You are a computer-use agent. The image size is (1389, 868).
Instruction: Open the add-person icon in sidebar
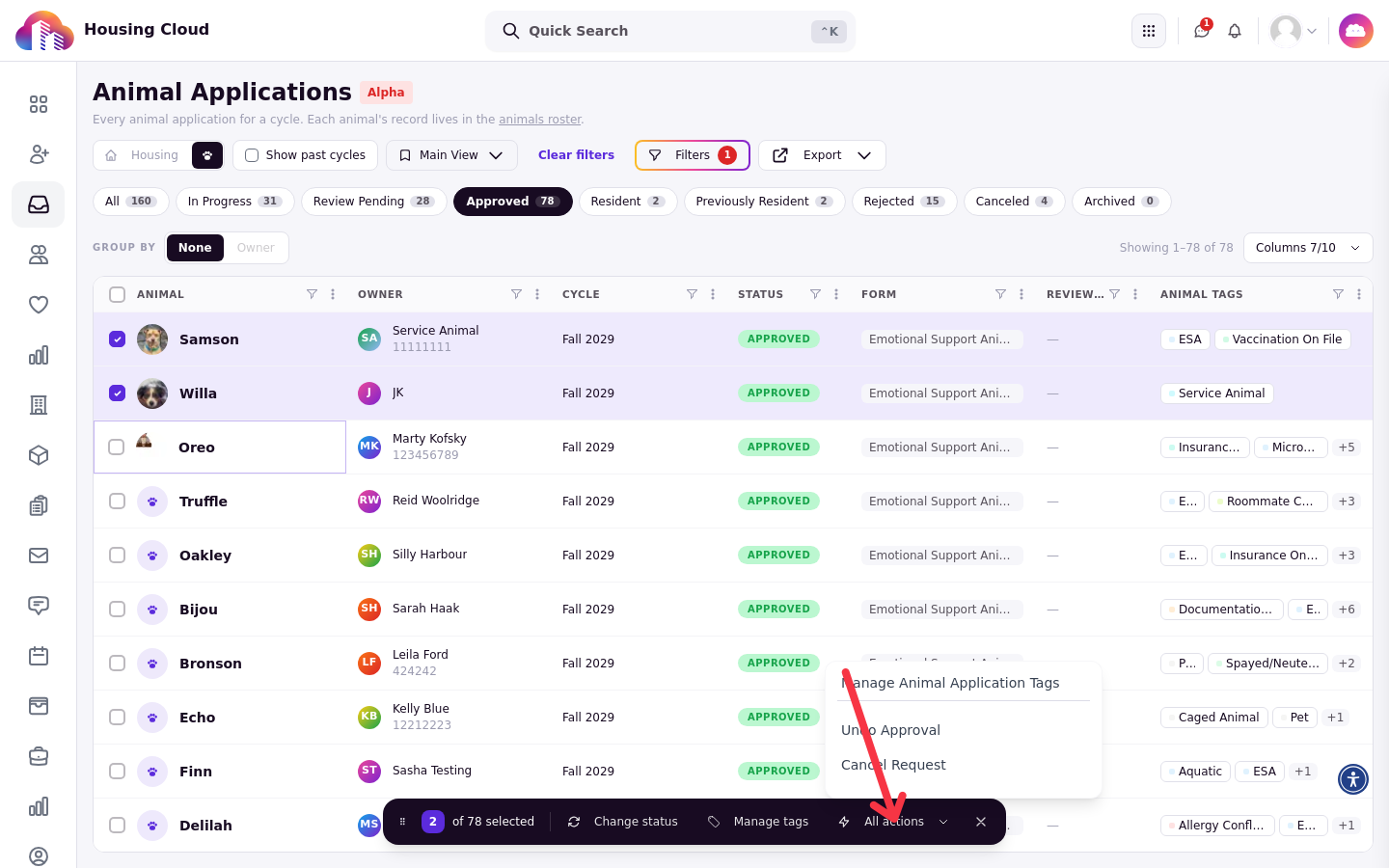pos(39,154)
